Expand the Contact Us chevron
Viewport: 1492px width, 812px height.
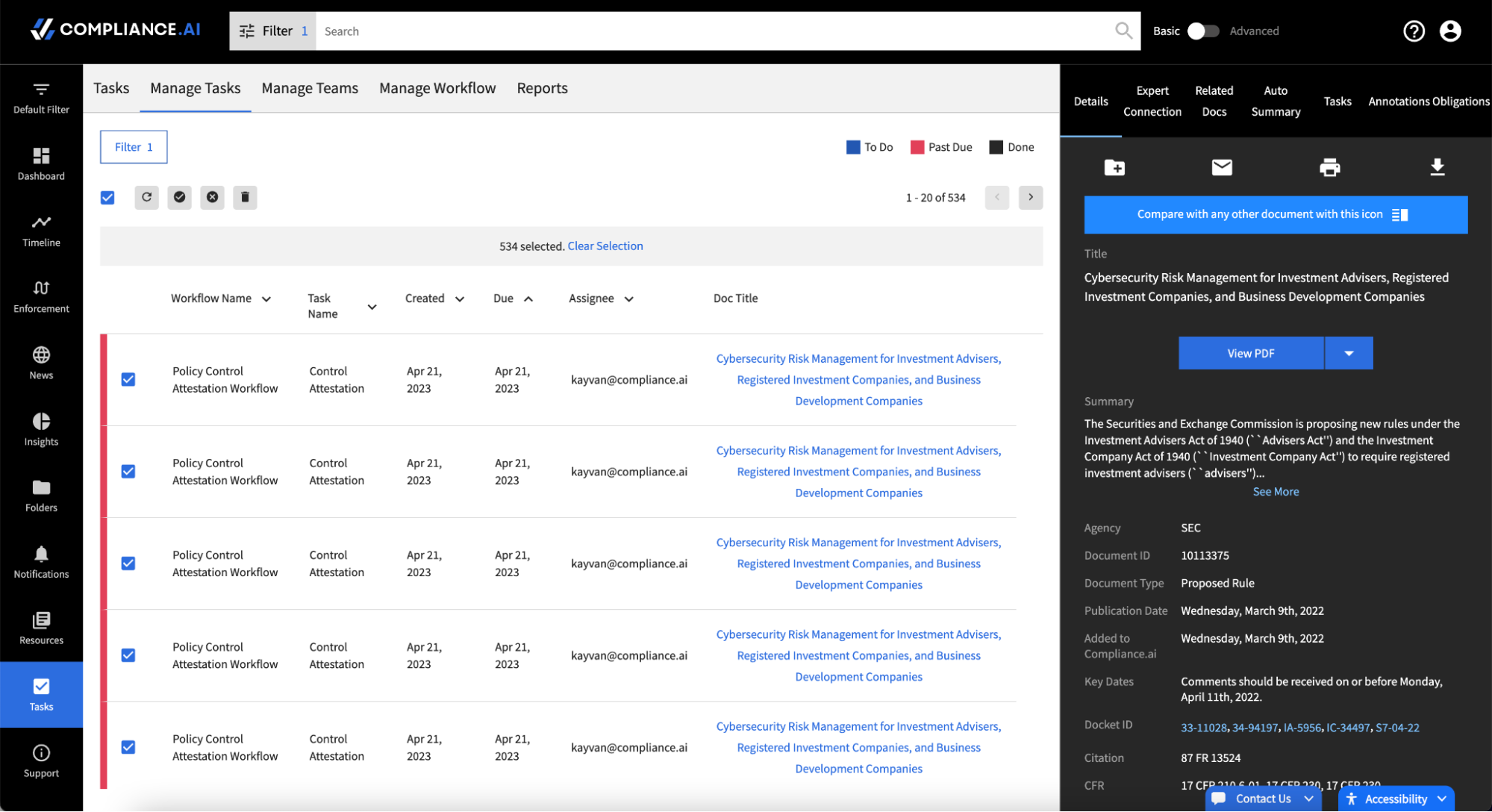click(1308, 799)
